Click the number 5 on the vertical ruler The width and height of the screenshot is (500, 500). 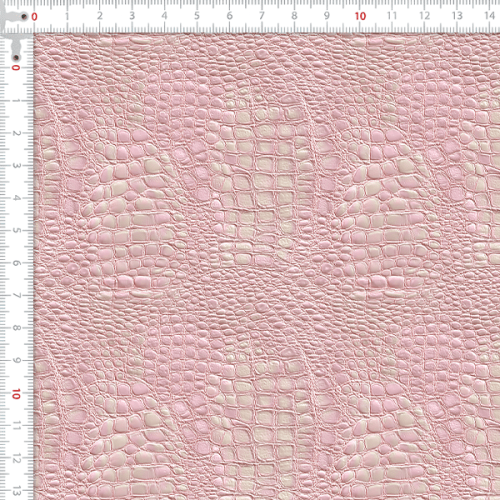pos(16,231)
